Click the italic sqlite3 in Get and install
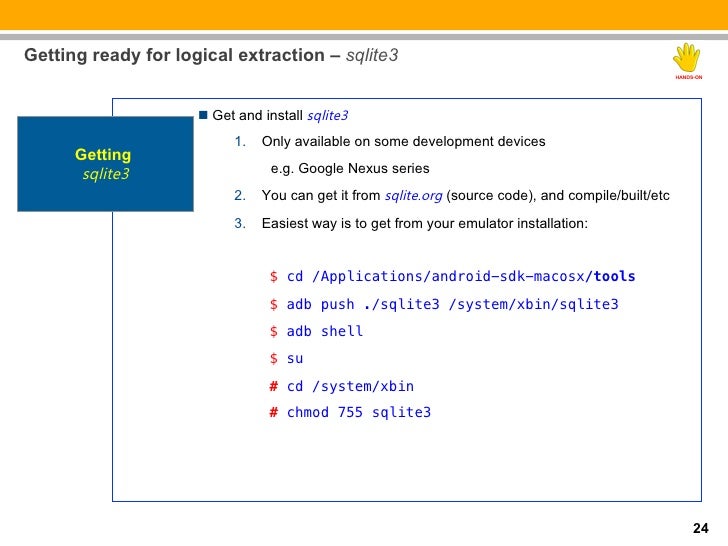 pos(327,115)
